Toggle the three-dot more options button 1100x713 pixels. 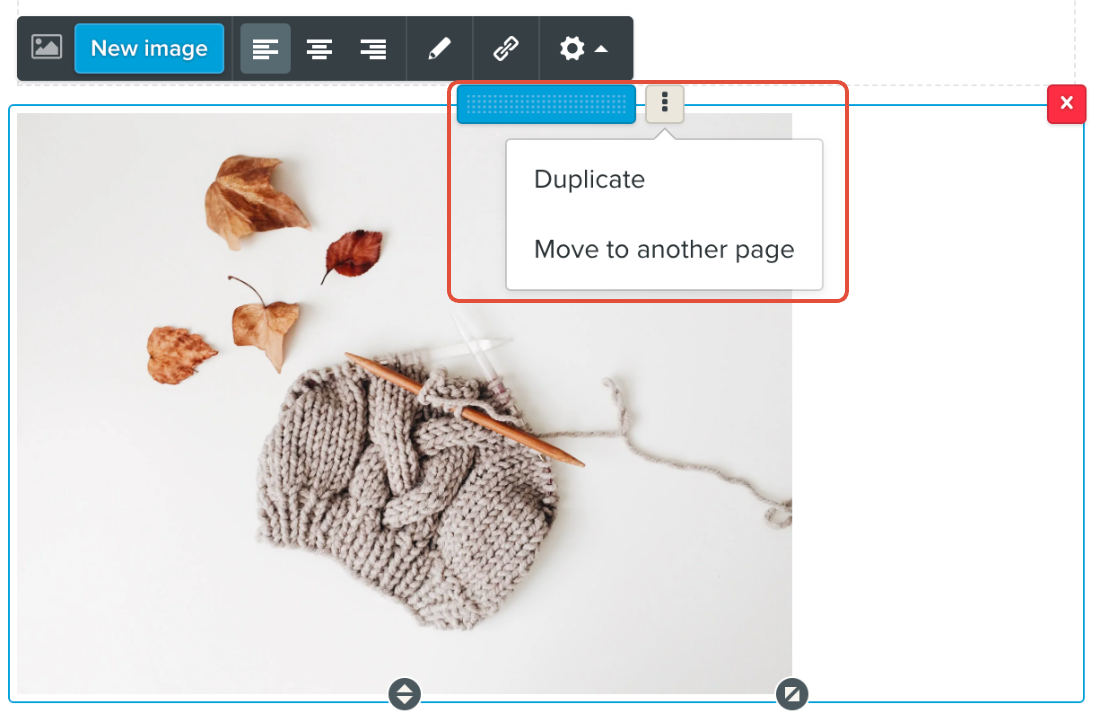pos(664,104)
